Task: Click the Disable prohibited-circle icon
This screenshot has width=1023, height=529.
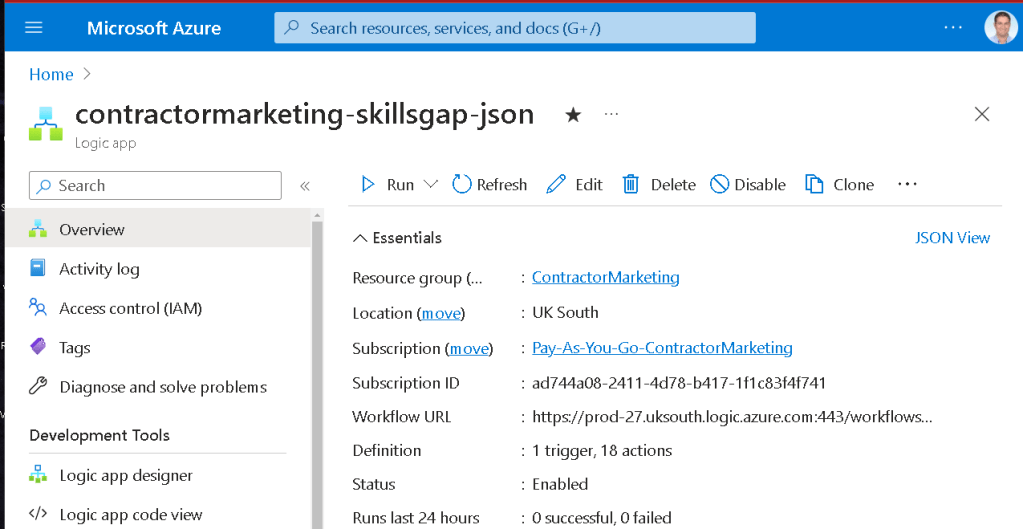Action: pos(719,185)
